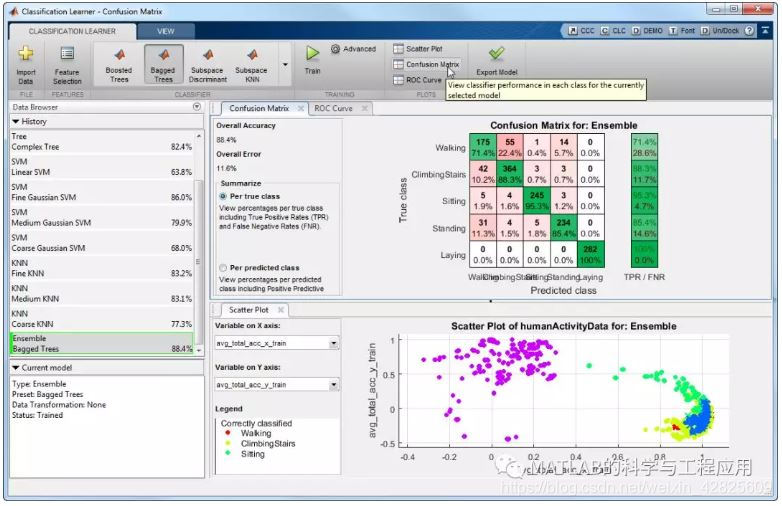Screen dimensions: 782x506
Task: Collapse the History section
Action: coord(16,121)
